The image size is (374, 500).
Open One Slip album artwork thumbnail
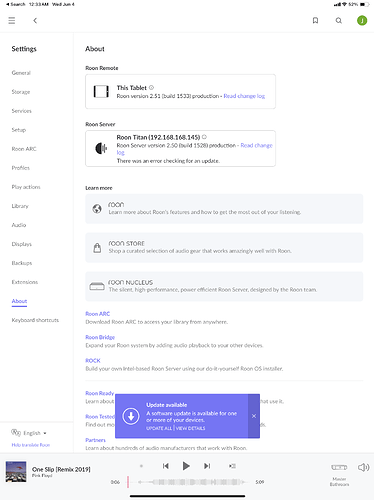16,471
